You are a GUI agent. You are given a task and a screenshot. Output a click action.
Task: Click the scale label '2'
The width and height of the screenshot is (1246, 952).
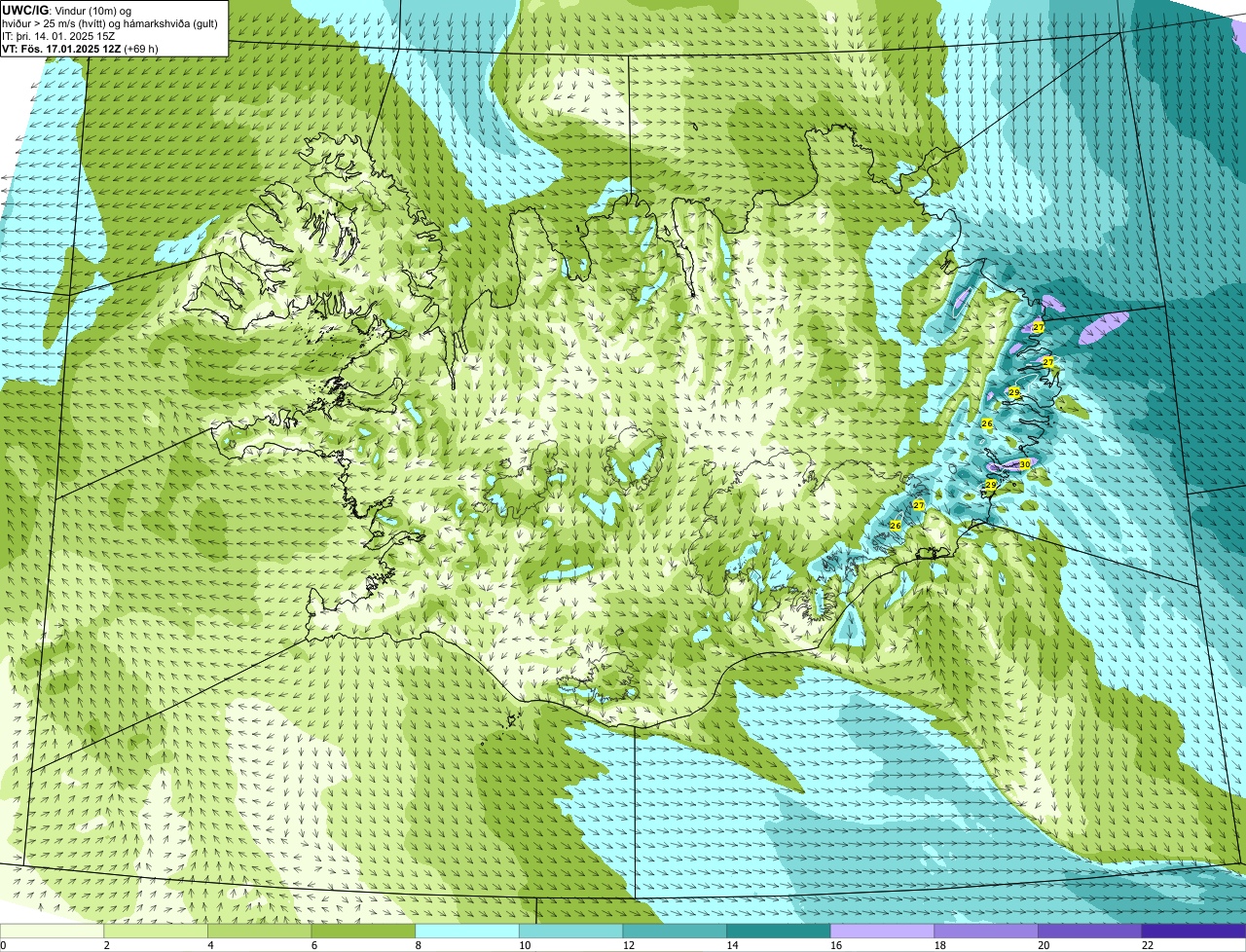click(106, 945)
